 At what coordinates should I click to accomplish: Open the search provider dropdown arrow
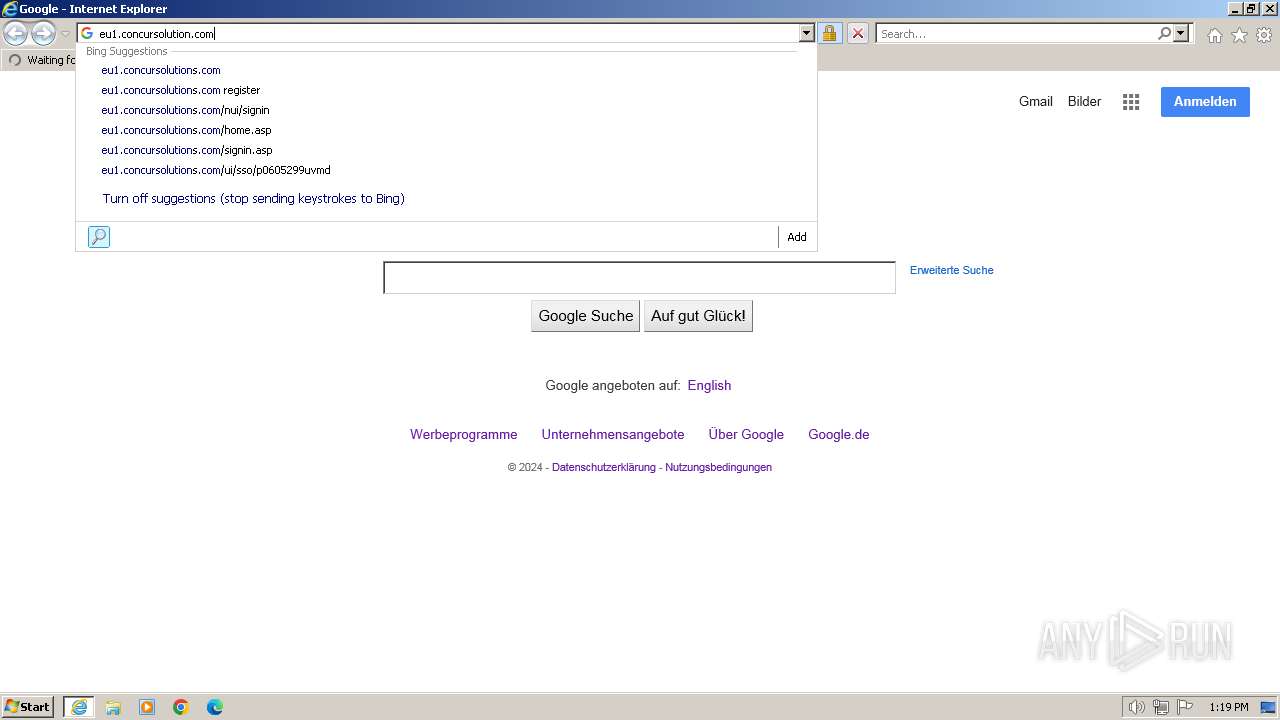1181,34
